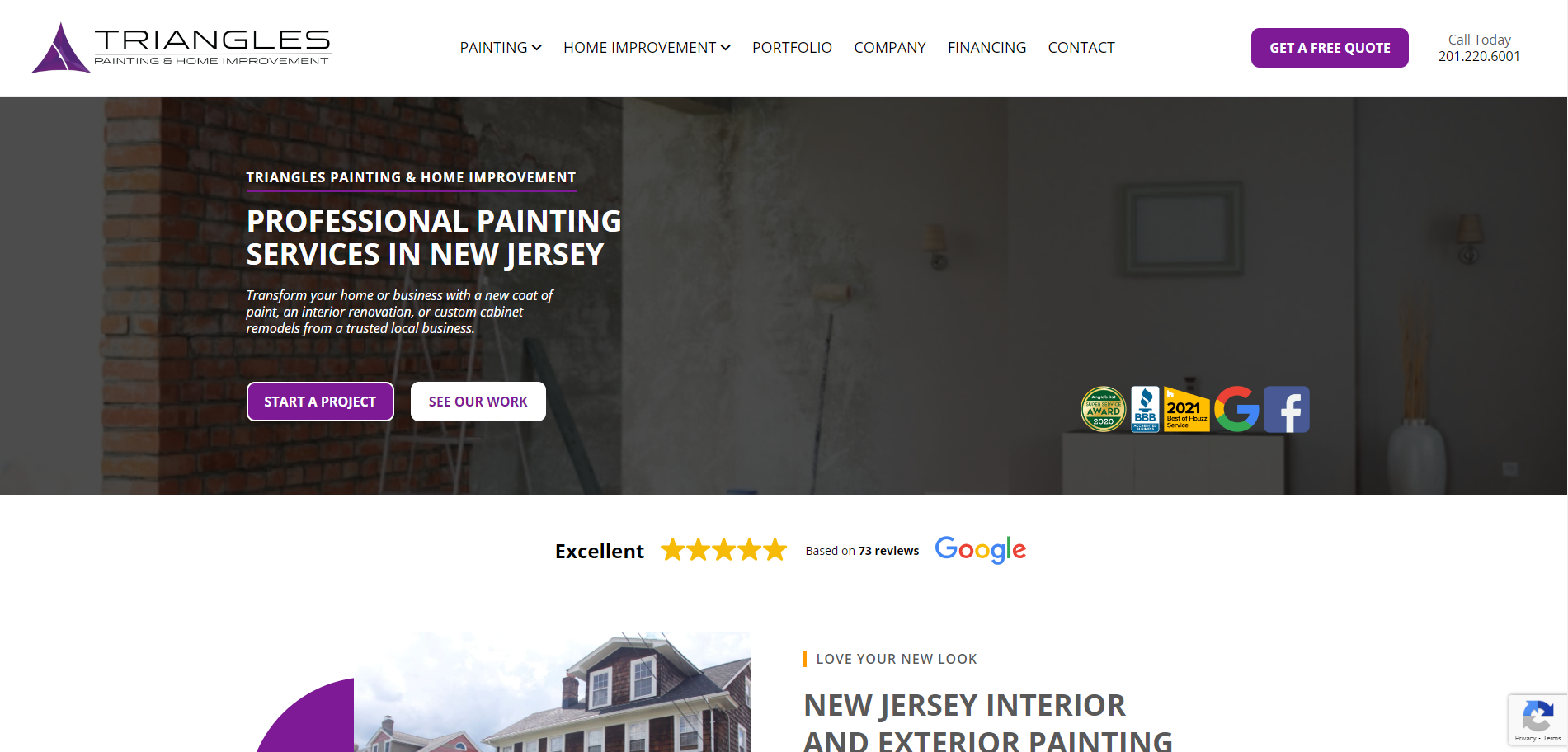Click the Triangles logo in the header
This screenshot has height=752, width=1568.
(x=181, y=48)
